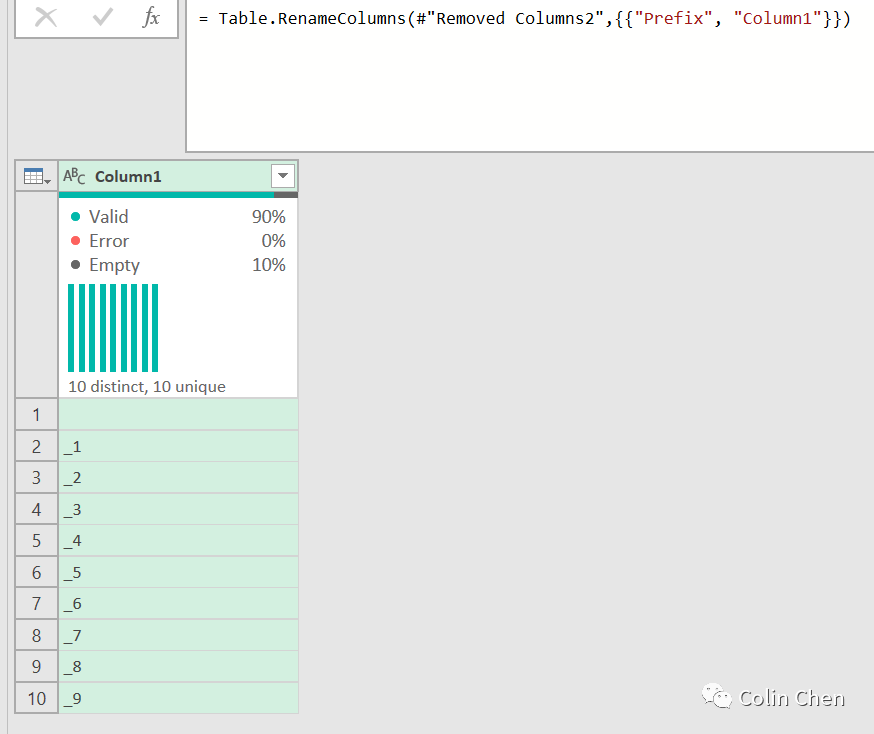
Task: Click the dark Empty indicator dot
Action: click(x=75, y=265)
